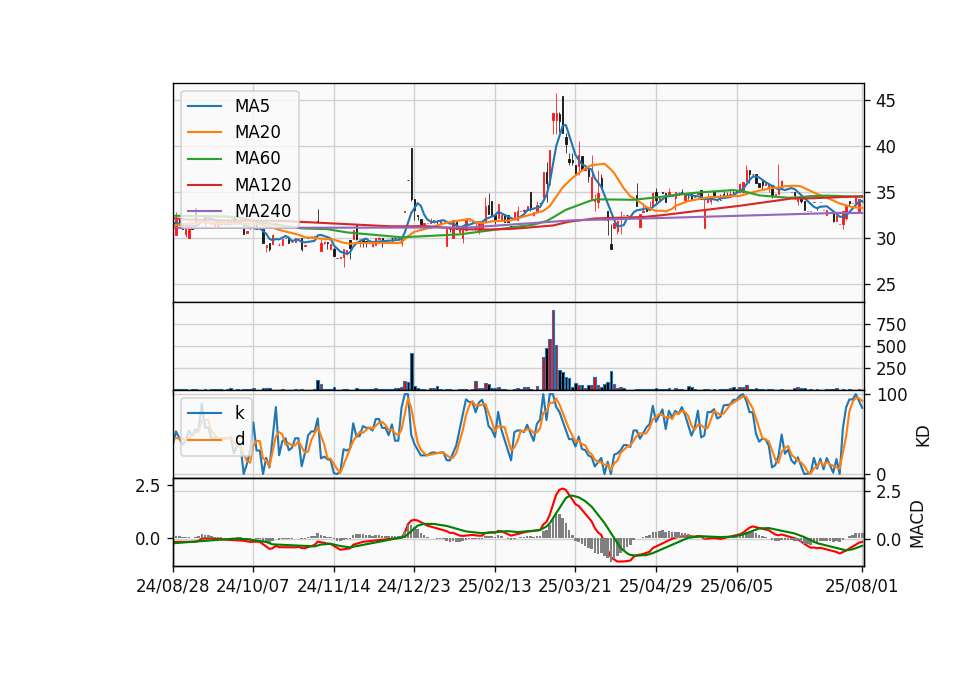Click the MA240 legend label
This screenshot has width=960, height=690.
(x=263, y=211)
